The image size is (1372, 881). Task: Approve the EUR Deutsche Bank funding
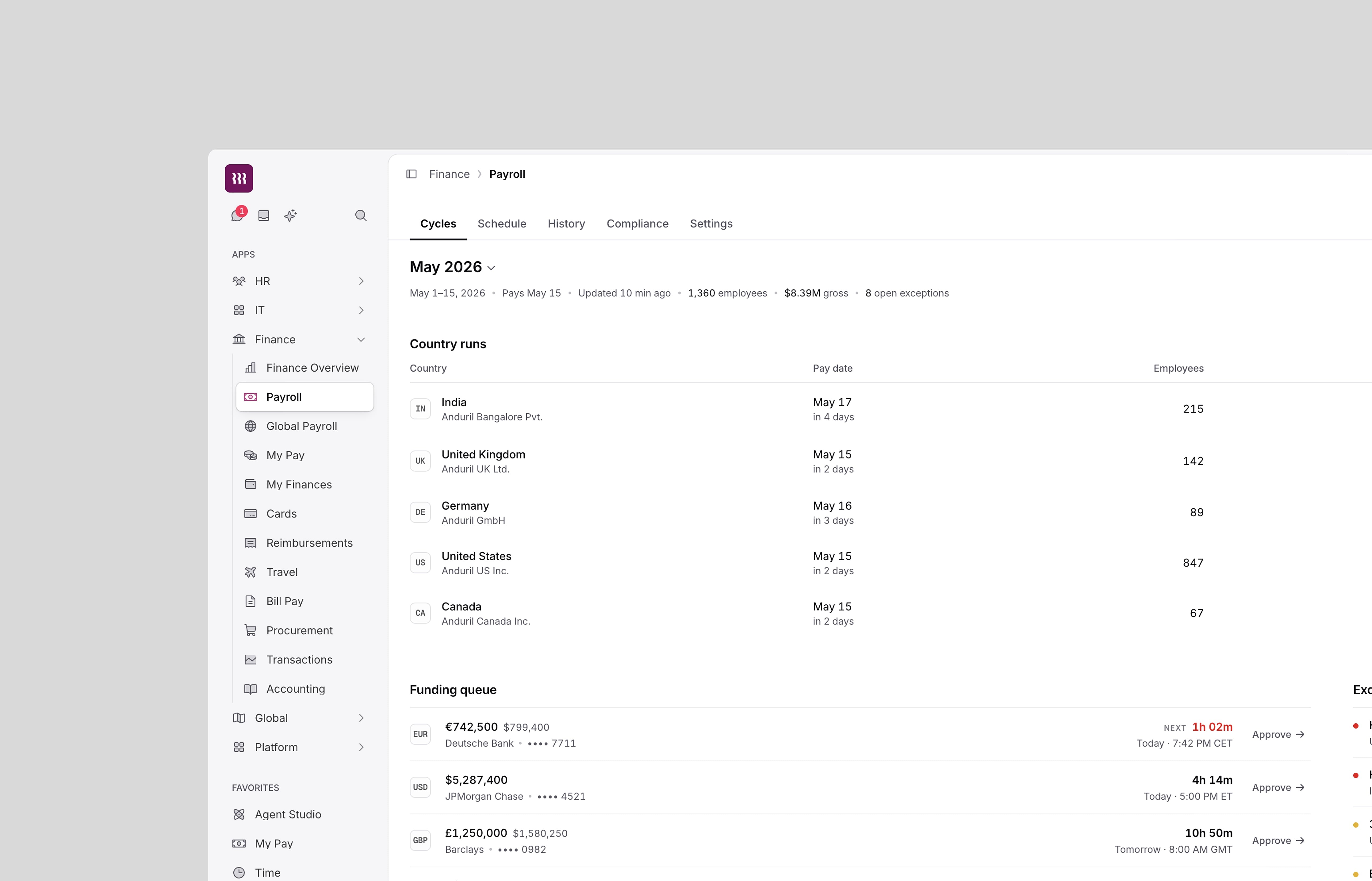pyautogui.click(x=1278, y=734)
